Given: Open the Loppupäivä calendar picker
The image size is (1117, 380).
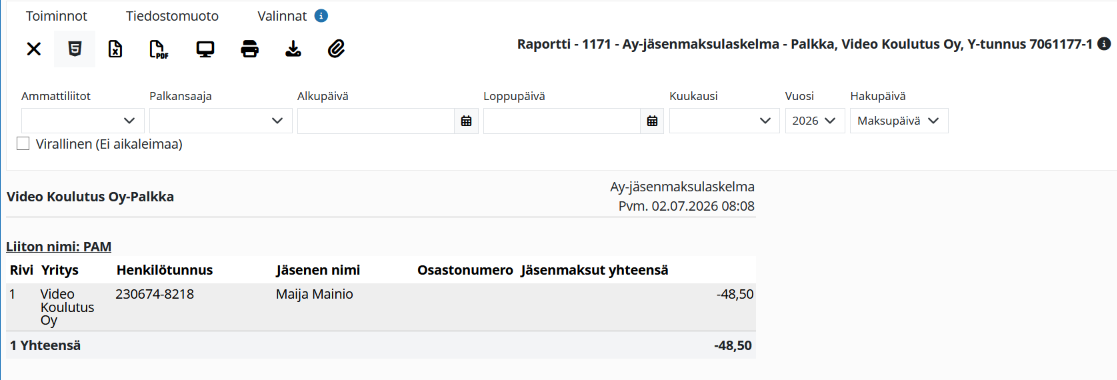Looking at the screenshot, I should click(652, 121).
